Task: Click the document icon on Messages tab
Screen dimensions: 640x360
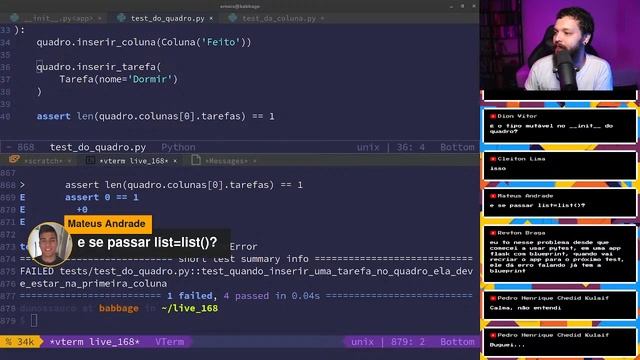Action: [x=196, y=160]
